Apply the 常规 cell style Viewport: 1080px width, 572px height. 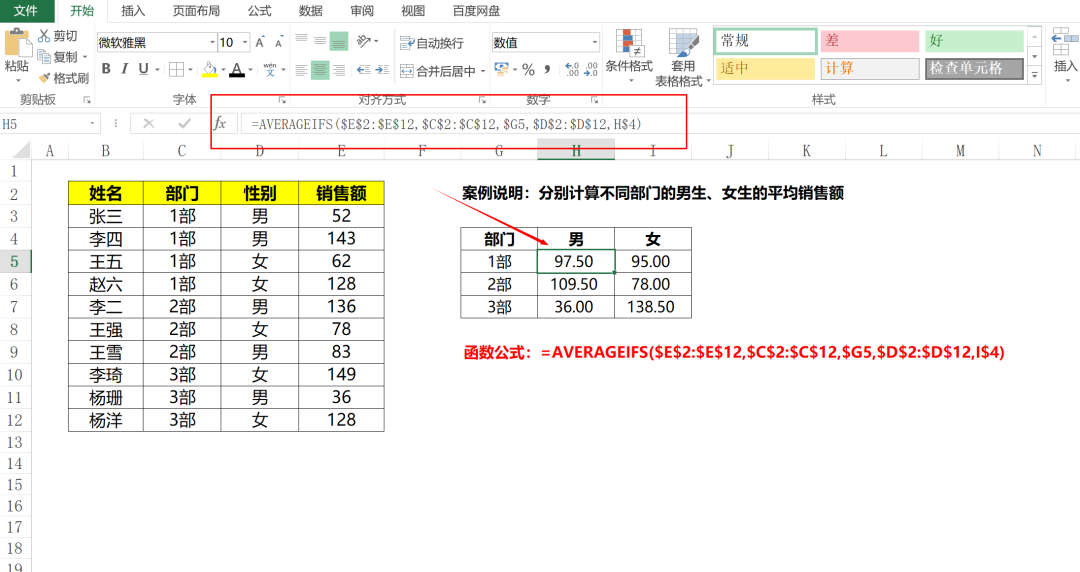point(765,41)
